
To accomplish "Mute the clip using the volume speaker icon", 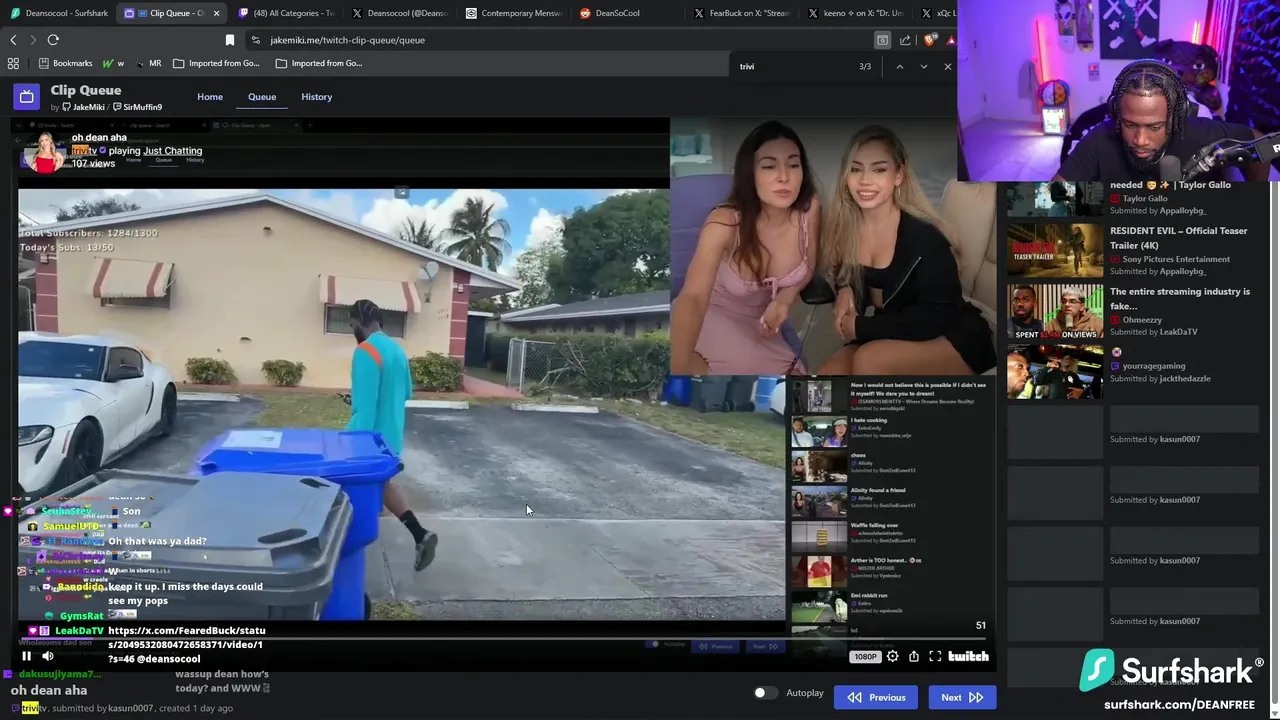I will pos(48,656).
